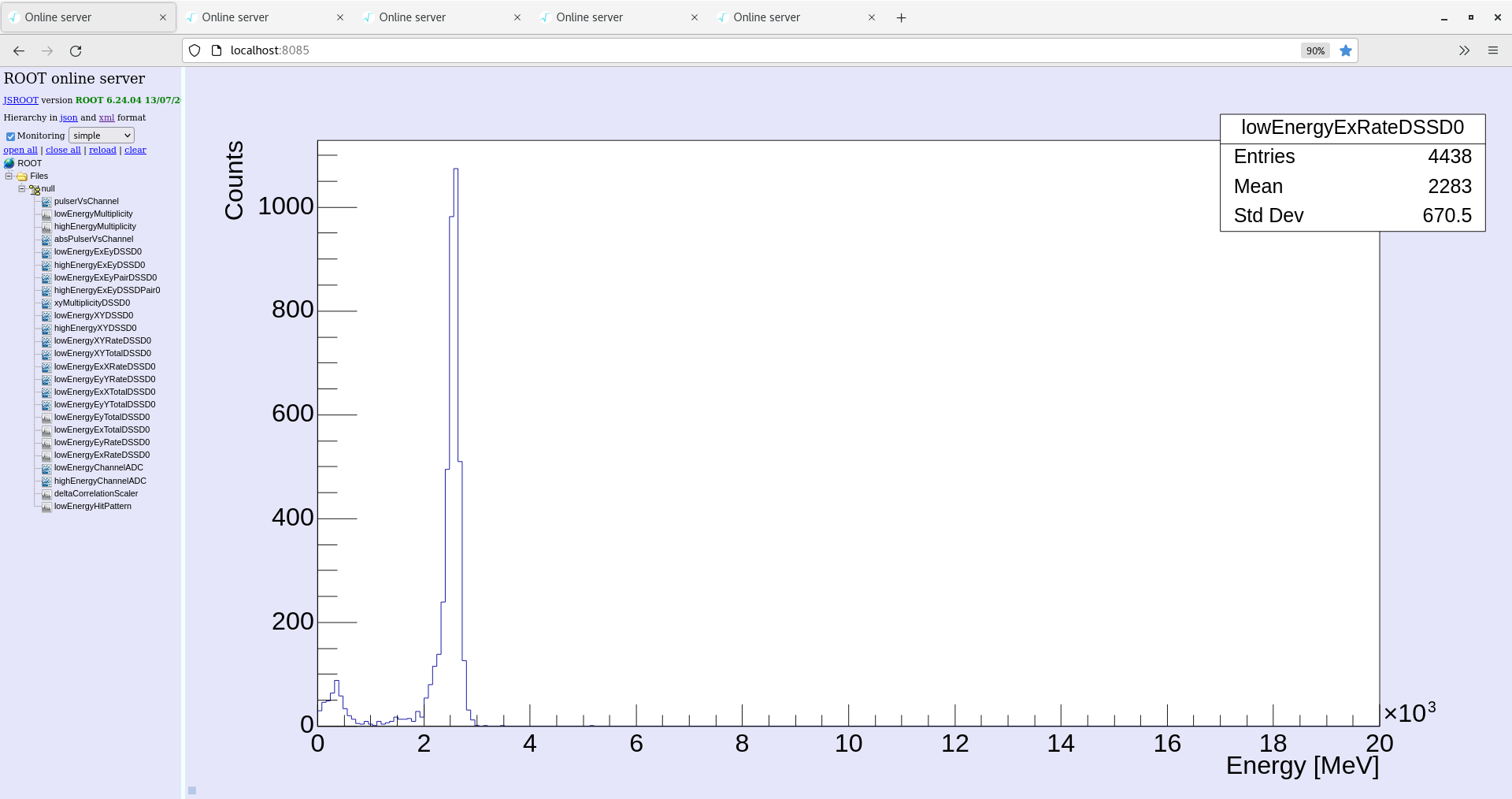Click the 90% zoom level indicator

1314,51
